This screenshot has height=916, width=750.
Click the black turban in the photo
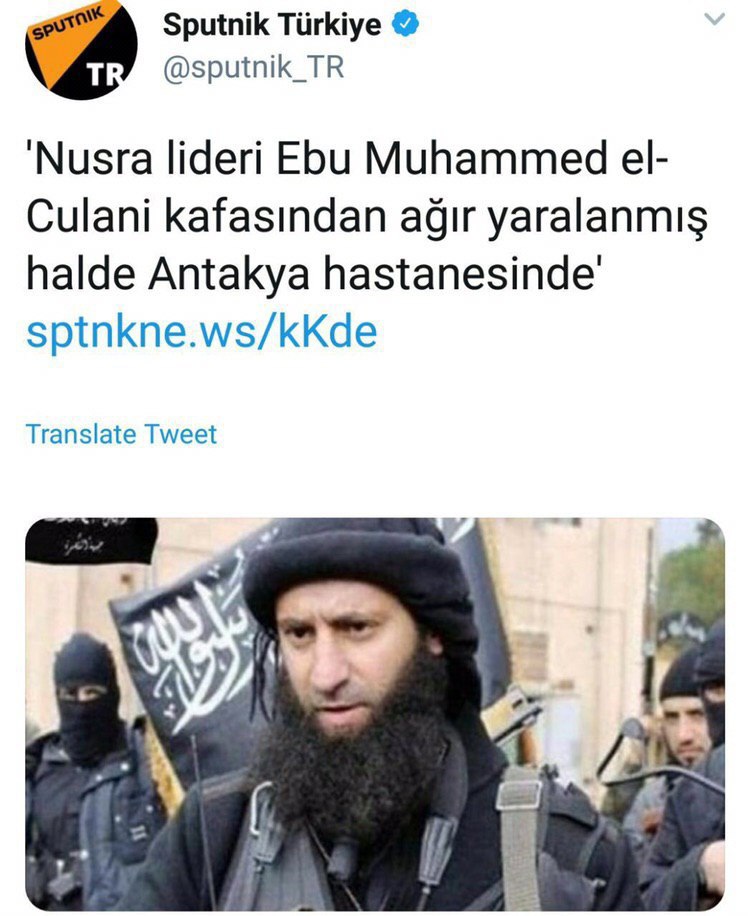pyautogui.click(x=362, y=578)
